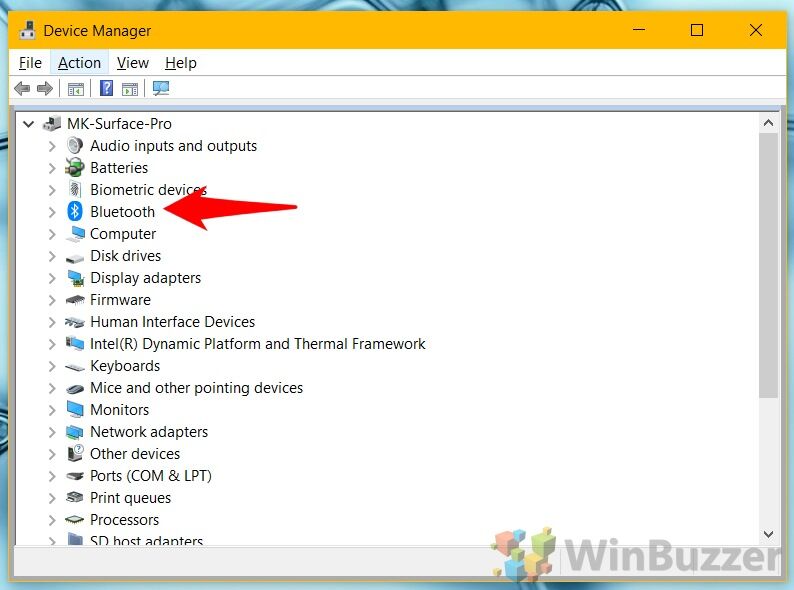Click the Print queues printer icon

(x=75, y=497)
